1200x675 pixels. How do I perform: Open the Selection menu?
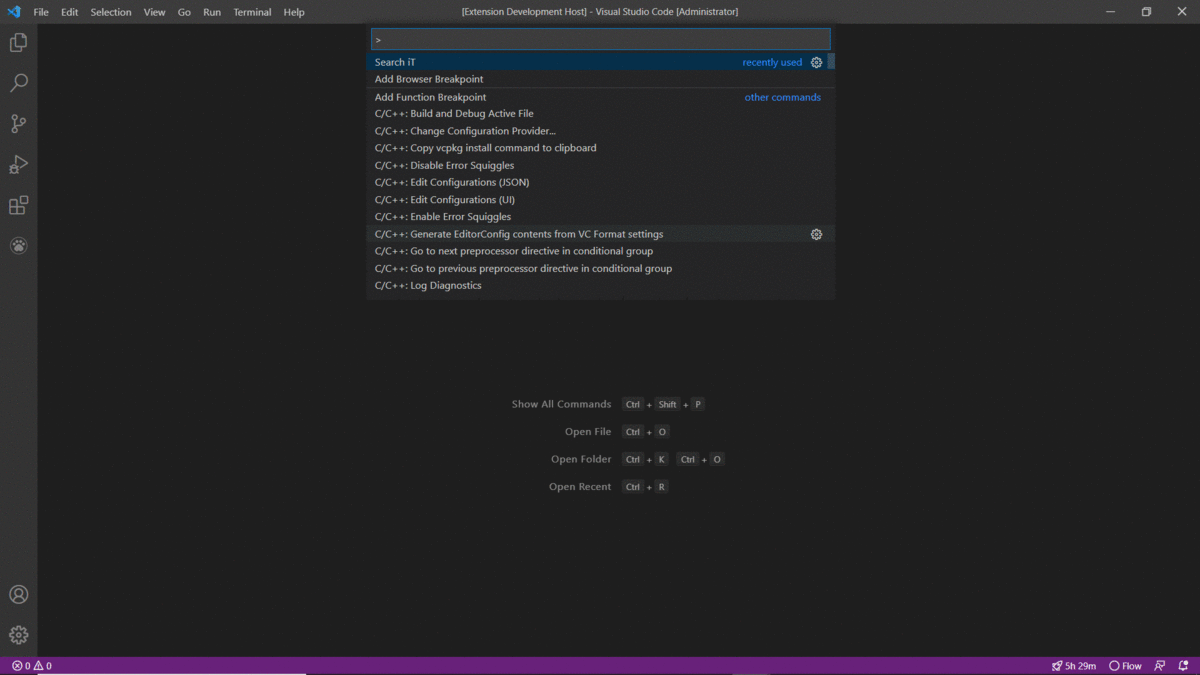(111, 12)
